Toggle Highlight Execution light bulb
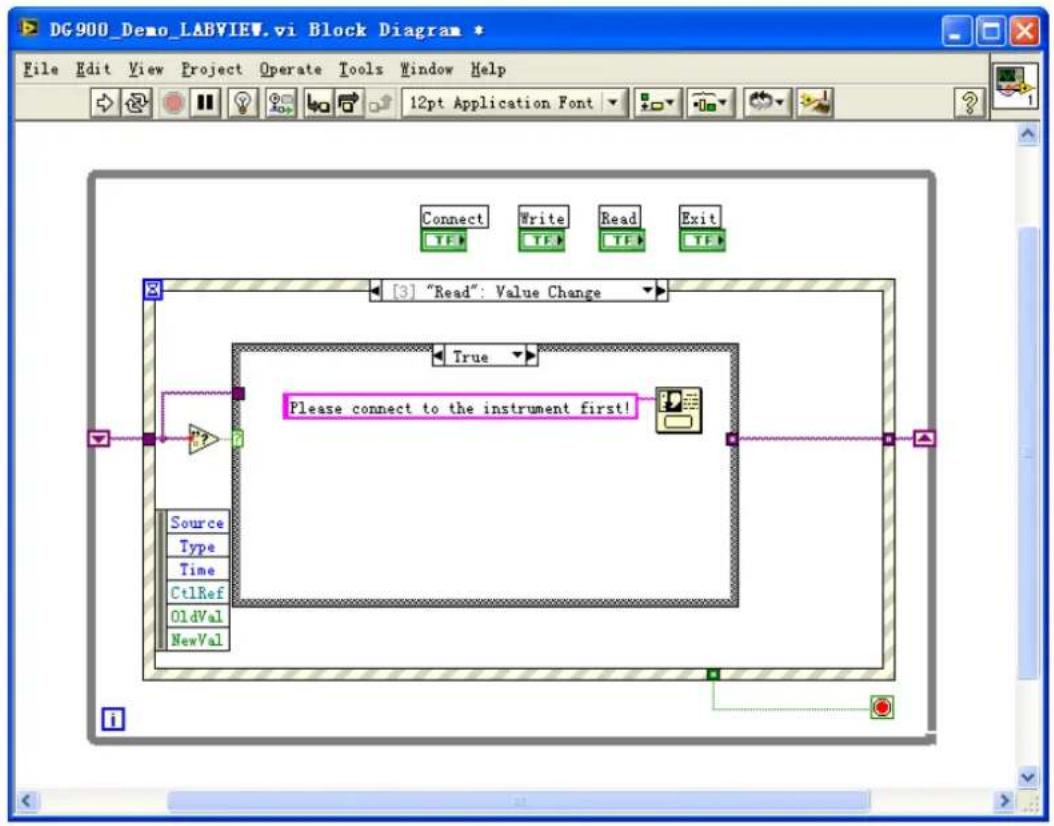The width and height of the screenshot is (1054, 826). tap(243, 103)
